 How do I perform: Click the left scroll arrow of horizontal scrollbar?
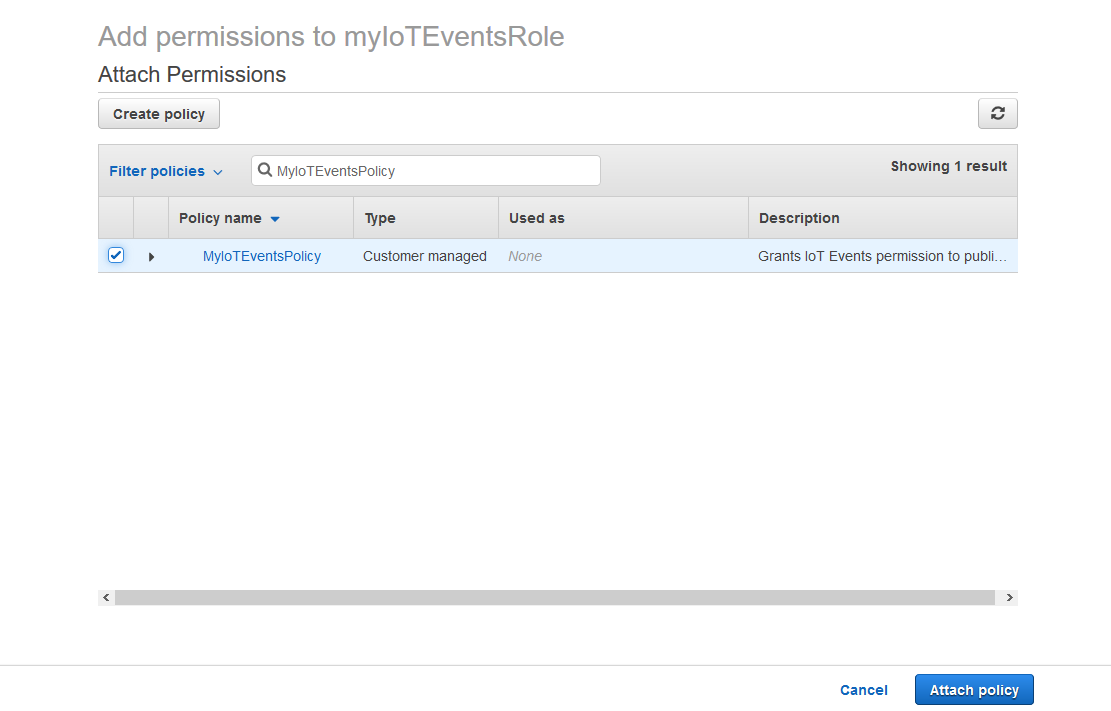coord(106,597)
